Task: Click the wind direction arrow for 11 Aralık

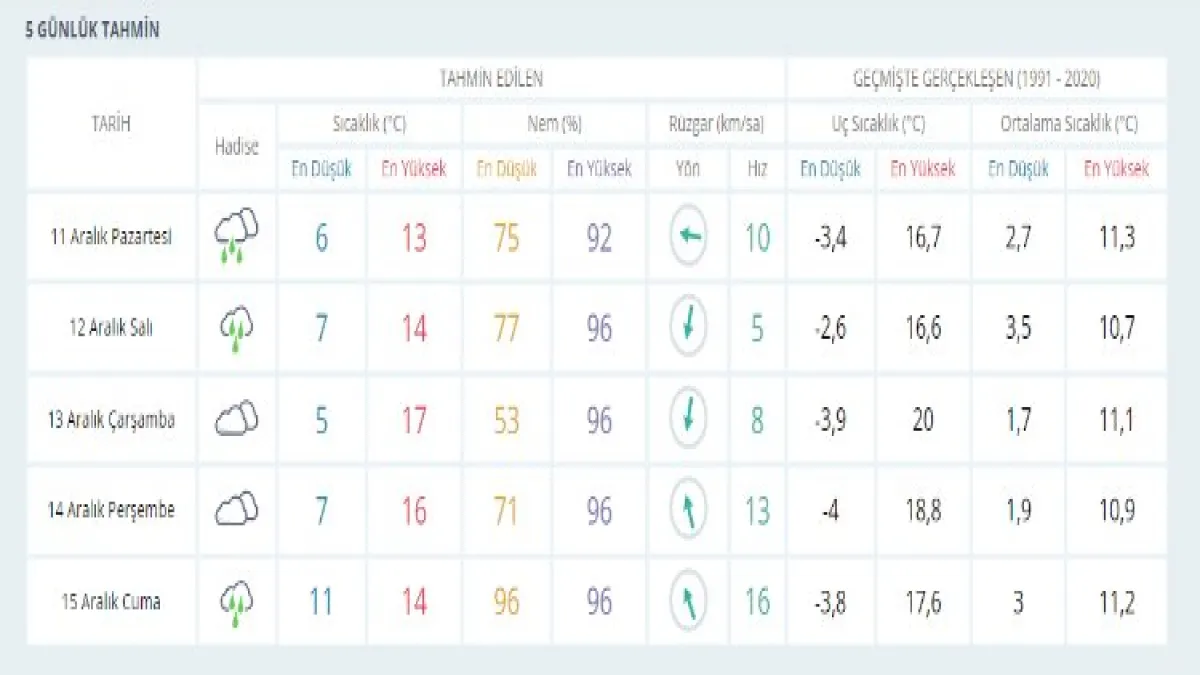Action: 688,237
